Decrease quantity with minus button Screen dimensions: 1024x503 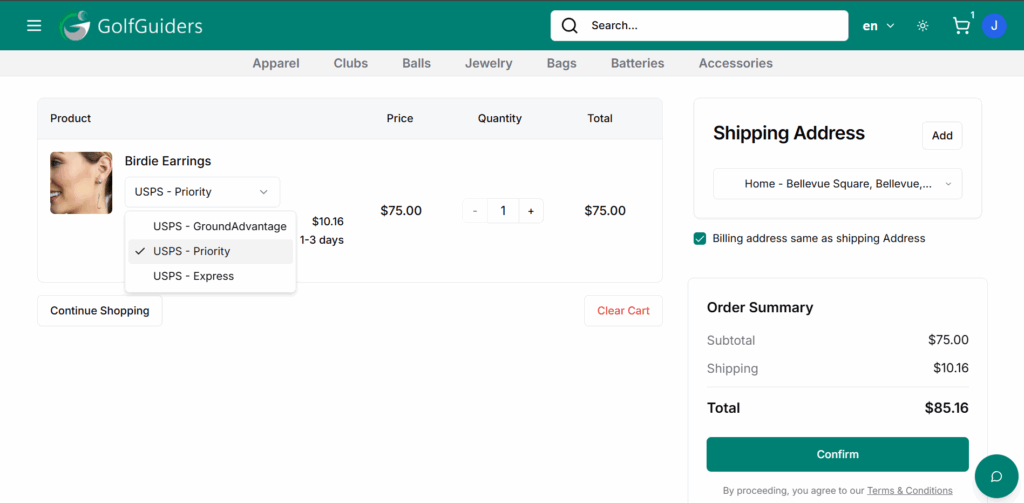(x=475, y=211)
